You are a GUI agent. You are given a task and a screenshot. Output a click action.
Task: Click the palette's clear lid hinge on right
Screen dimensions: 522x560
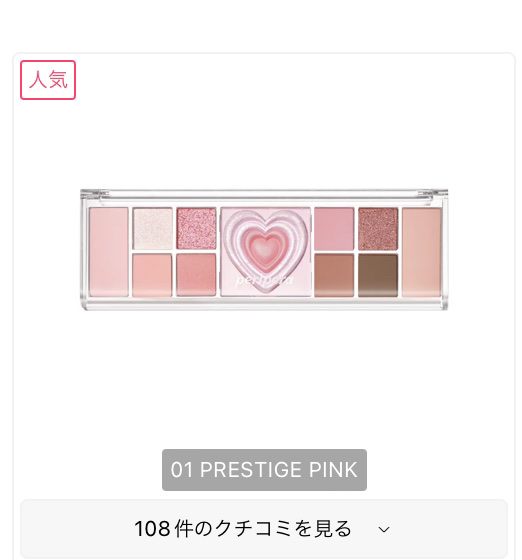pos(432,194)
